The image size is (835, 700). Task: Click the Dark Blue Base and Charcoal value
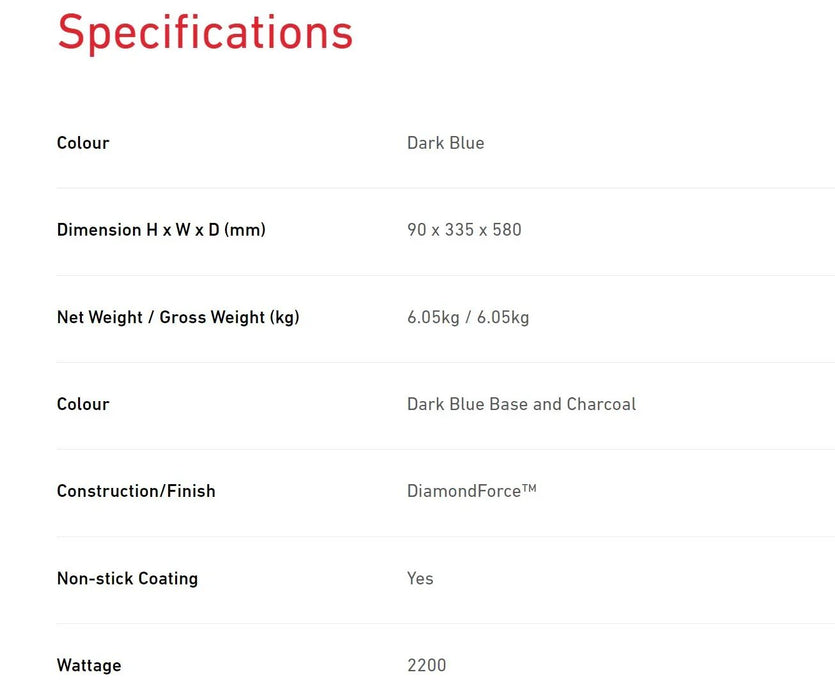tap(521, 404)
